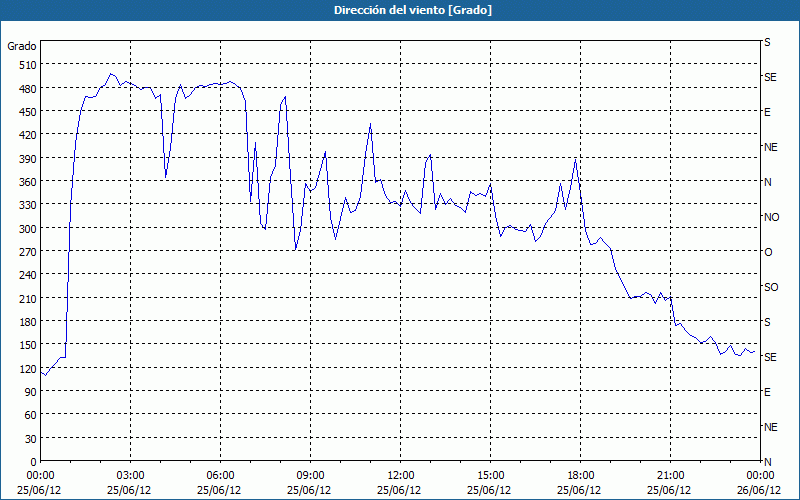Click the 25/06/12 date under 12:00
This screenshot has width=800, height=500.
(x=399, y=491)
